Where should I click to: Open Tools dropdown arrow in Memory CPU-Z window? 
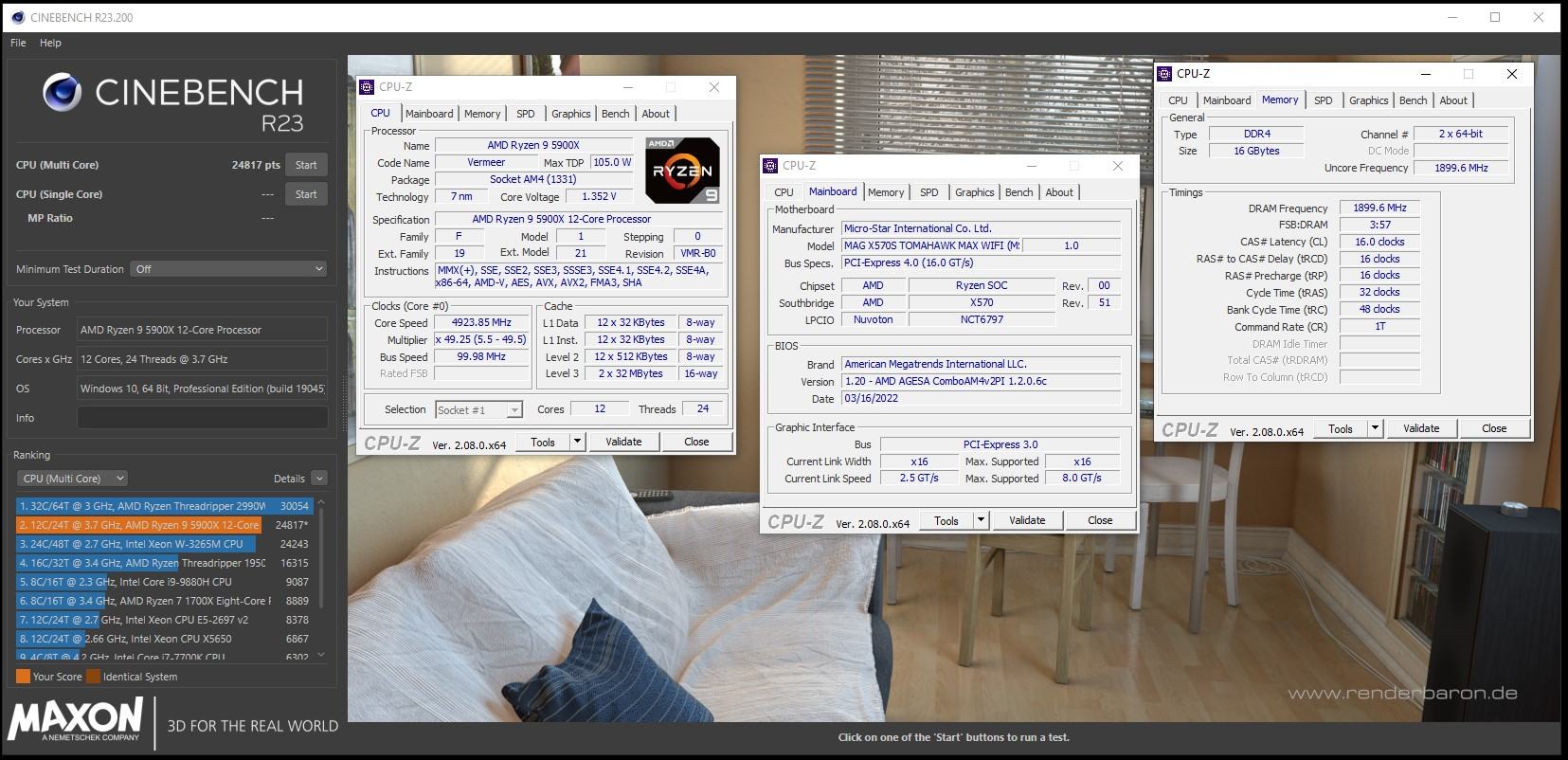tap(1375, 428)
